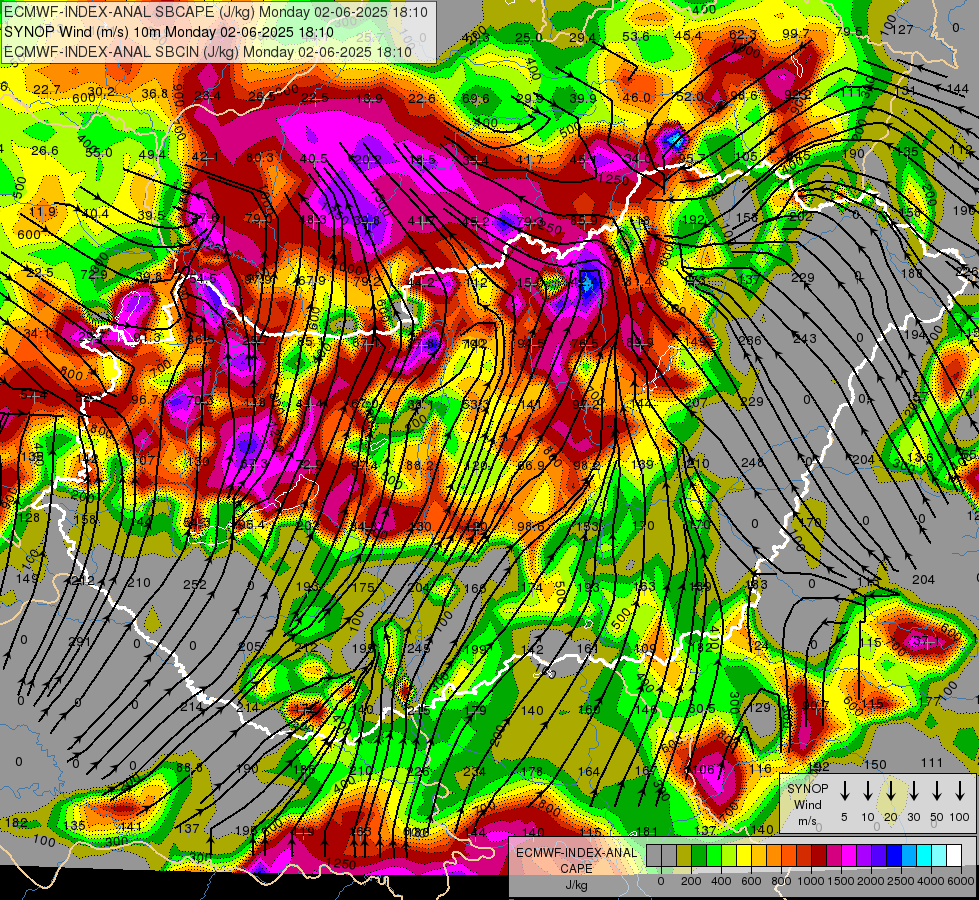979x900 pixels.
Task: Click the map value '177'
Action: 930,701
